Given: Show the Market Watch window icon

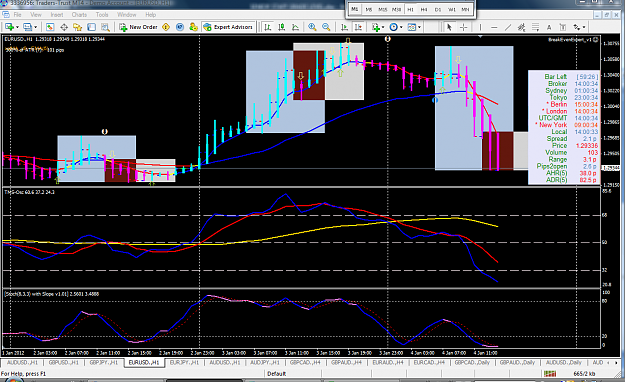Looking at the screenshot, I should pos(50,27).
